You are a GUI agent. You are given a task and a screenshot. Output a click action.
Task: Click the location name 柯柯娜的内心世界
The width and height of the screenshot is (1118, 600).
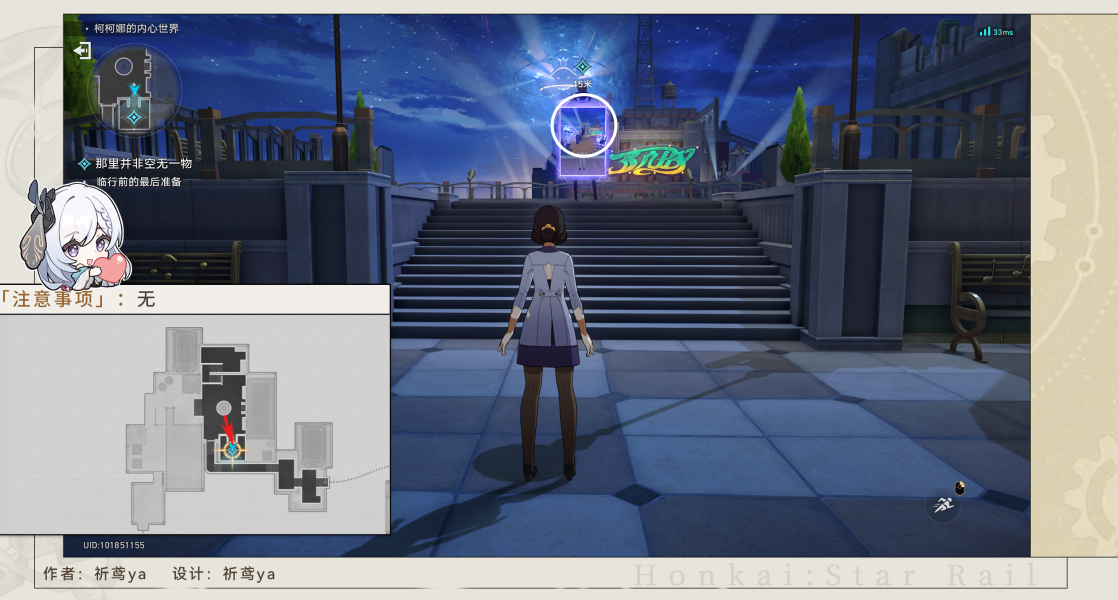click(137, 29)
